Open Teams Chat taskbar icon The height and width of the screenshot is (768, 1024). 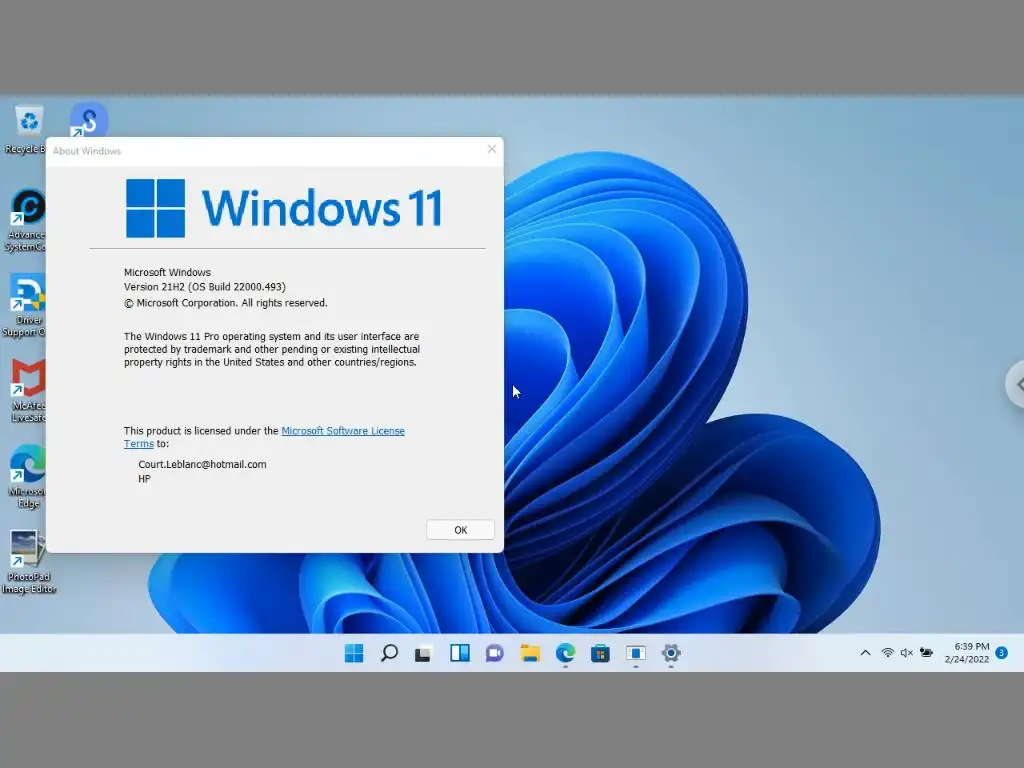(x=494, y=653)
